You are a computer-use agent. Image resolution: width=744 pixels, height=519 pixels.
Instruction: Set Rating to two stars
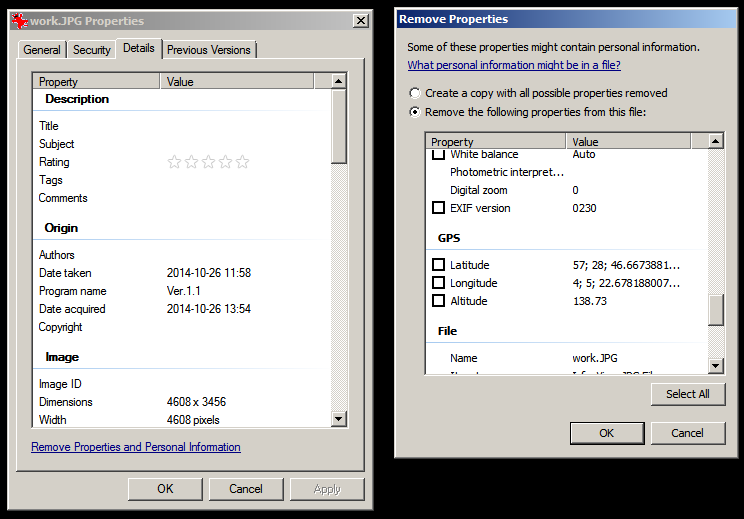tap(191, 162)
